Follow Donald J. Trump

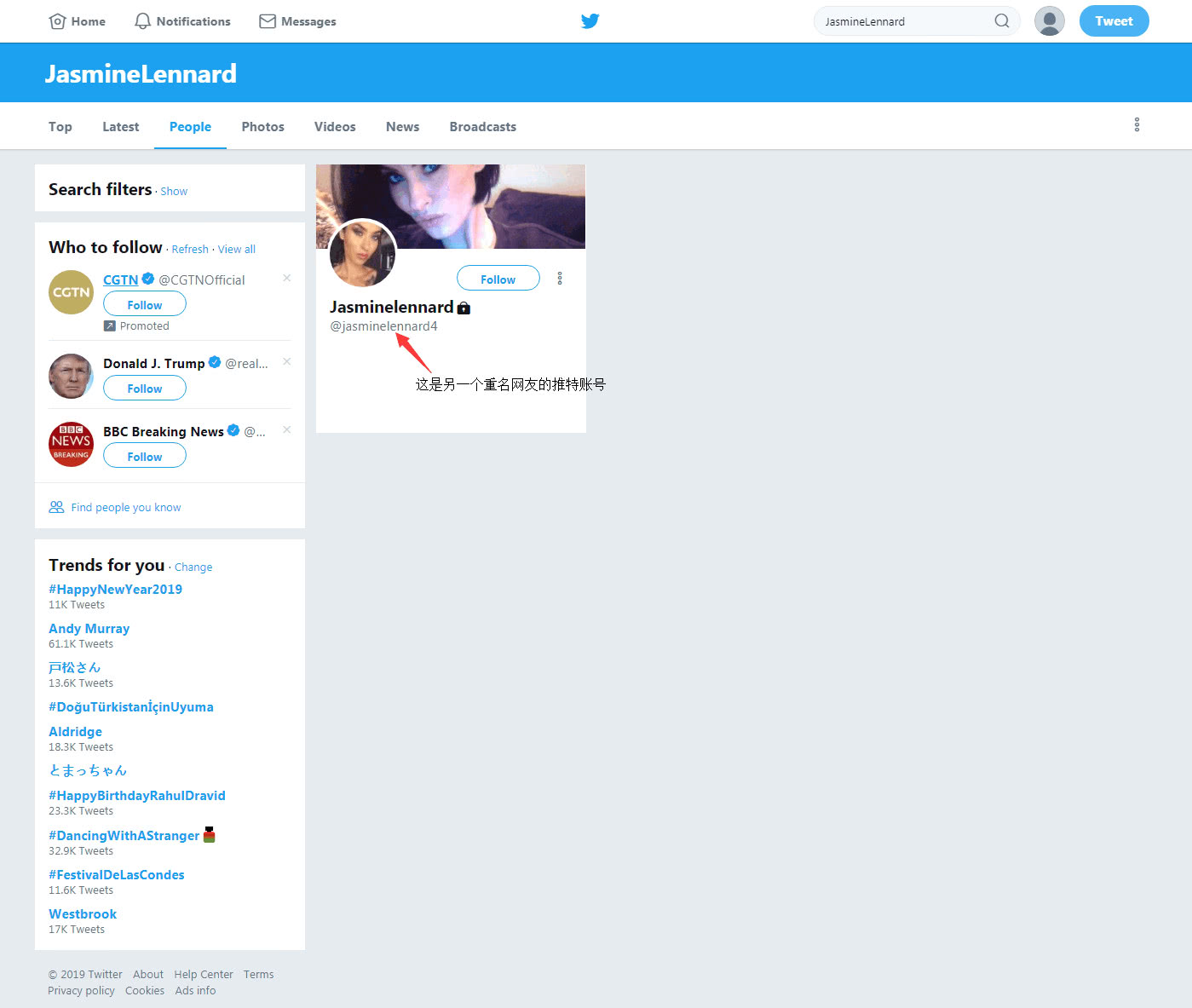click(145, 388)
